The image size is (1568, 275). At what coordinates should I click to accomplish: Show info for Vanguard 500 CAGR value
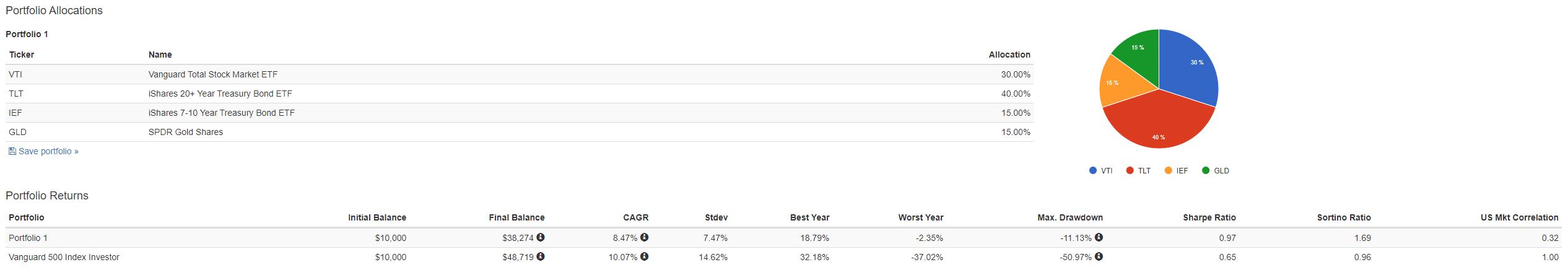coord(645,256)
